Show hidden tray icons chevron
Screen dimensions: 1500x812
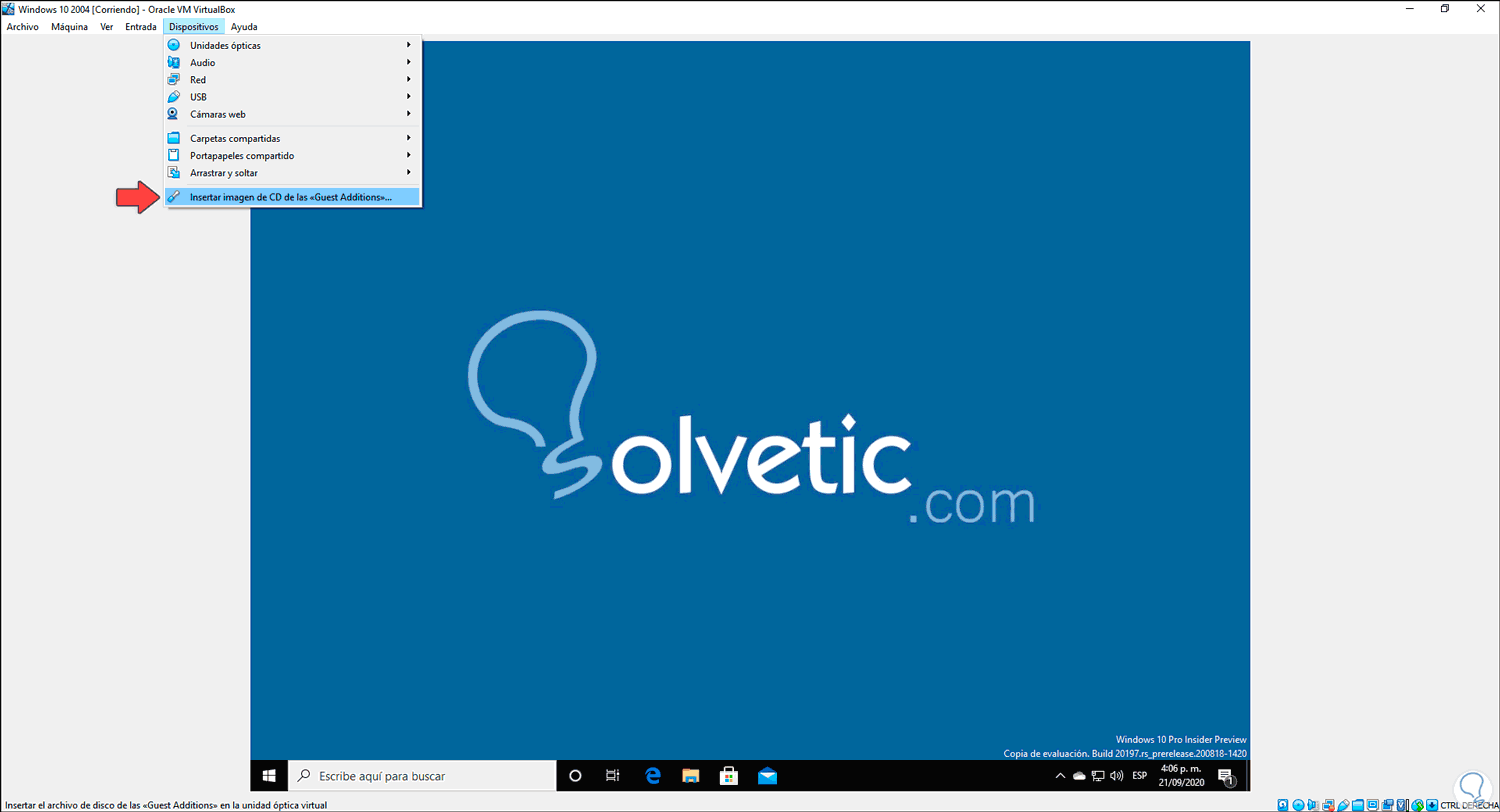pyautogui.click(x=1060, y=775)
